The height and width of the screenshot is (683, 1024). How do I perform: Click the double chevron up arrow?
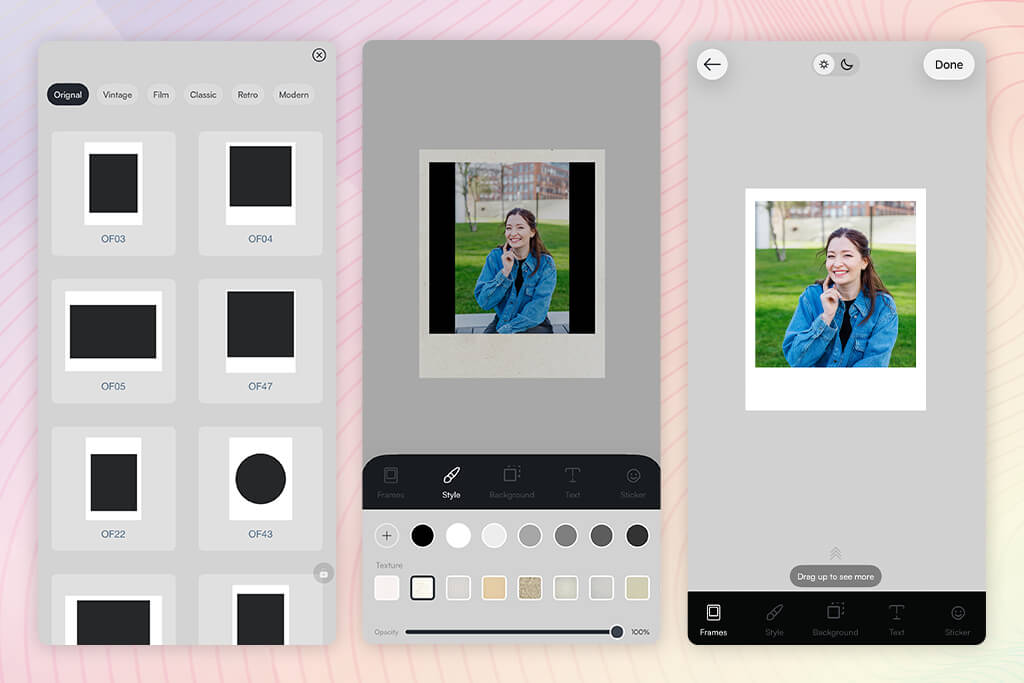(835, 554)
